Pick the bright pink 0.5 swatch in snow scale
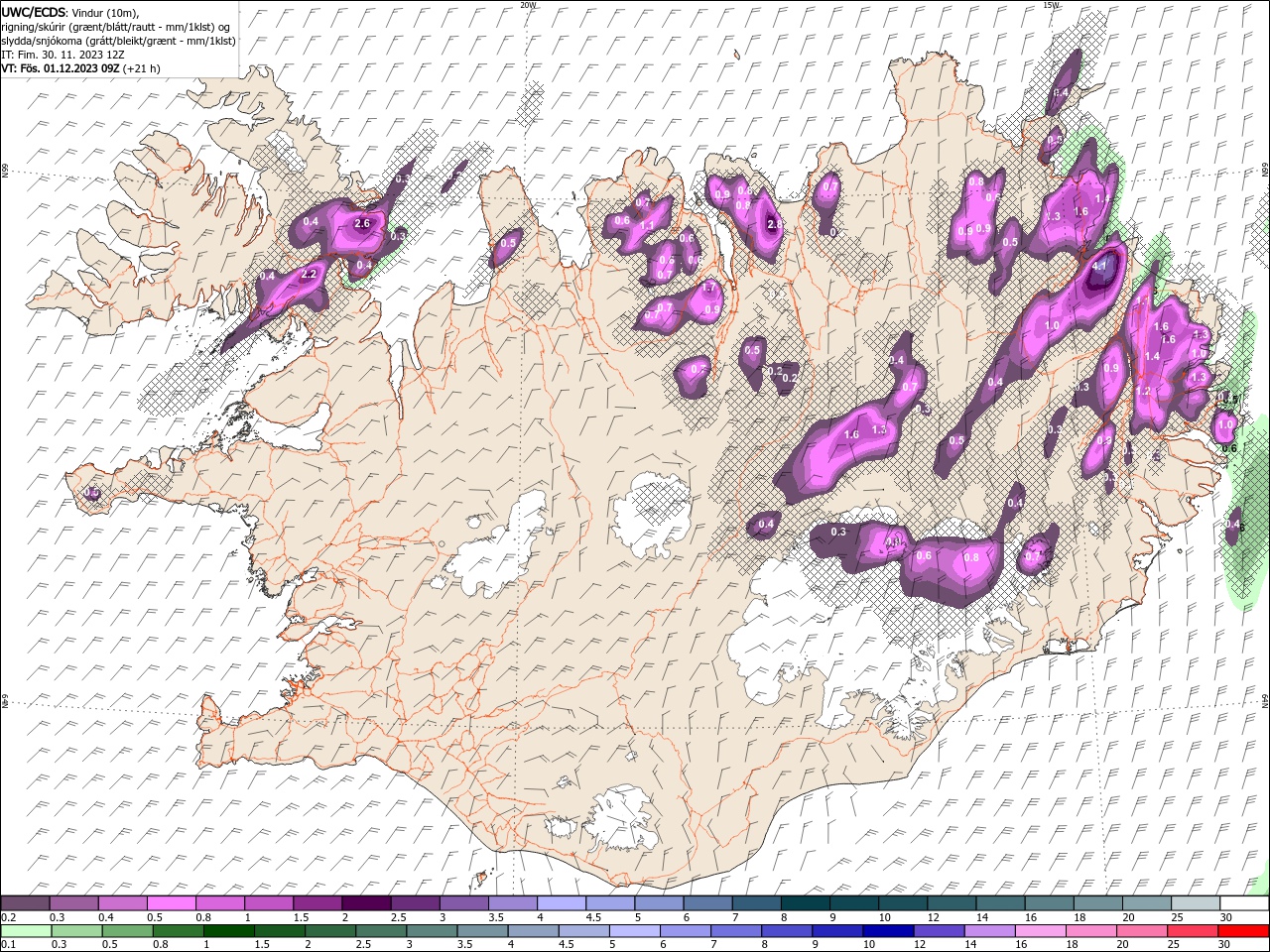1270x952 pixels. [171, 903]
